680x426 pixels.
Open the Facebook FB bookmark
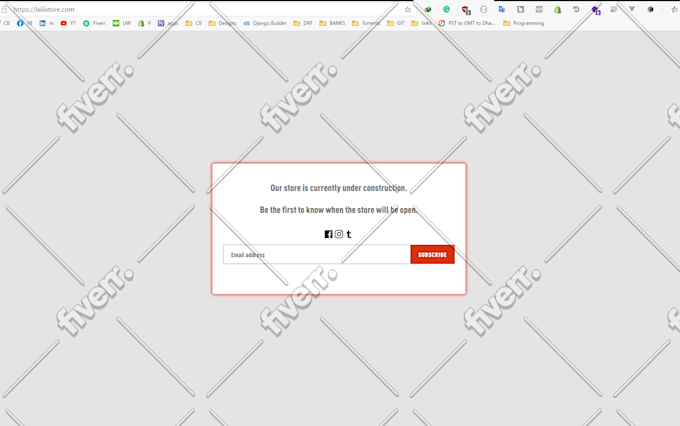(24, 23)
